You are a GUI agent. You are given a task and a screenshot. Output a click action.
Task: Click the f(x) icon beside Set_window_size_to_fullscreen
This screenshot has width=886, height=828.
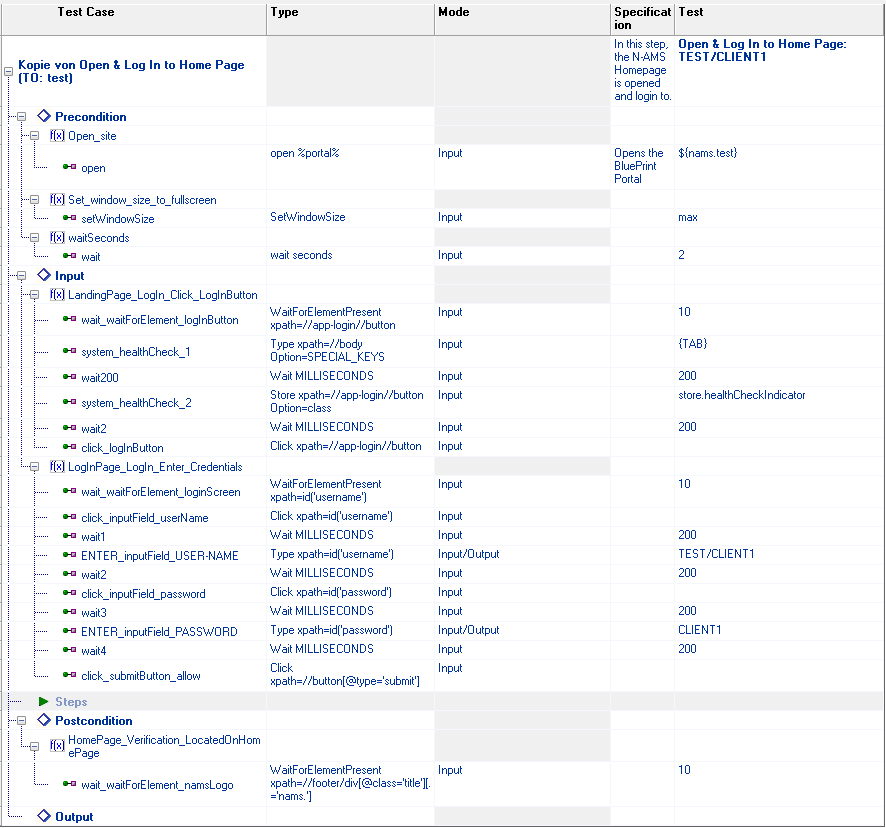(x=57, y=200)
